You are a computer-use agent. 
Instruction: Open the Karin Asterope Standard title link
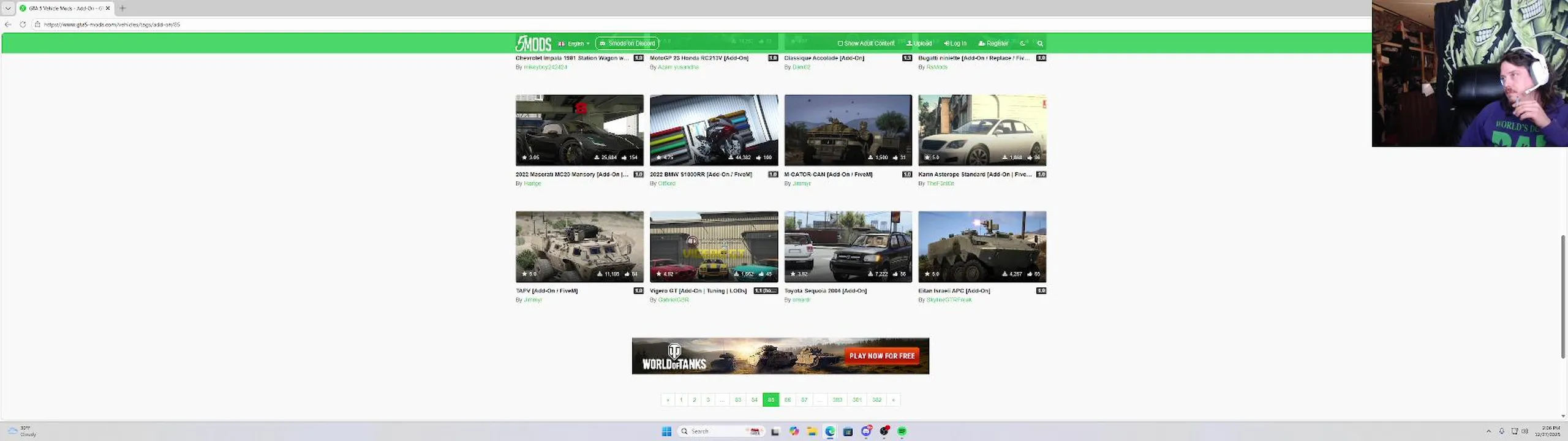(x=974, y=175)
